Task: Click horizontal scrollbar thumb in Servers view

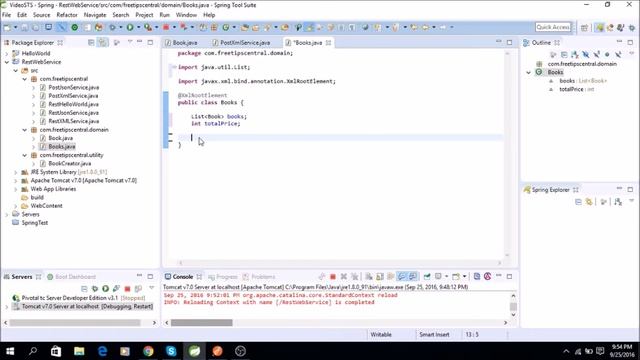Action: point(75,323)
